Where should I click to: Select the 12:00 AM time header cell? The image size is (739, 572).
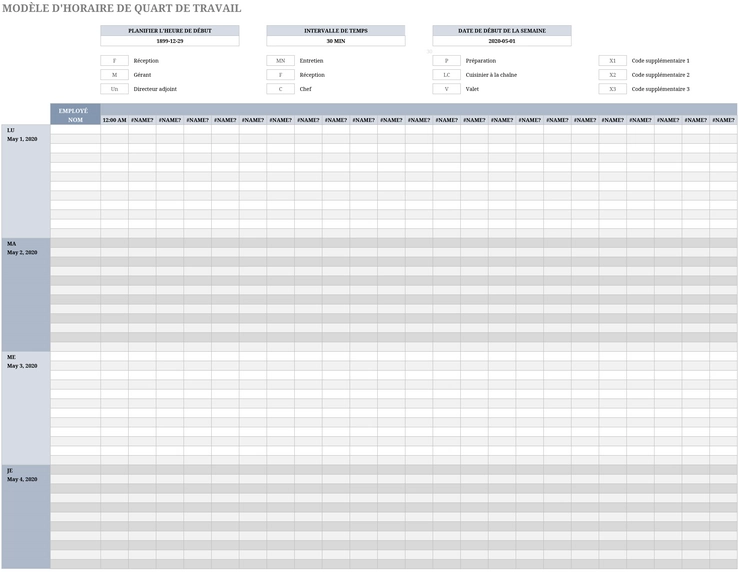point(115,120)
